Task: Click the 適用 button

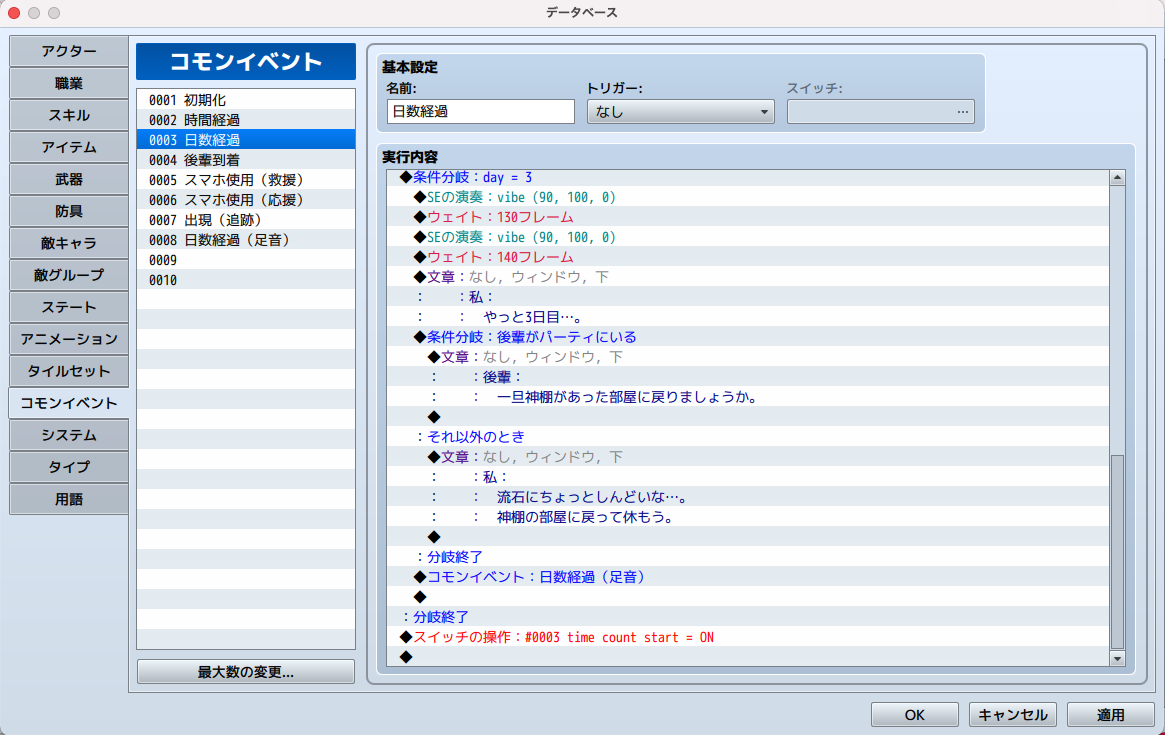Action: [1110, 715]
